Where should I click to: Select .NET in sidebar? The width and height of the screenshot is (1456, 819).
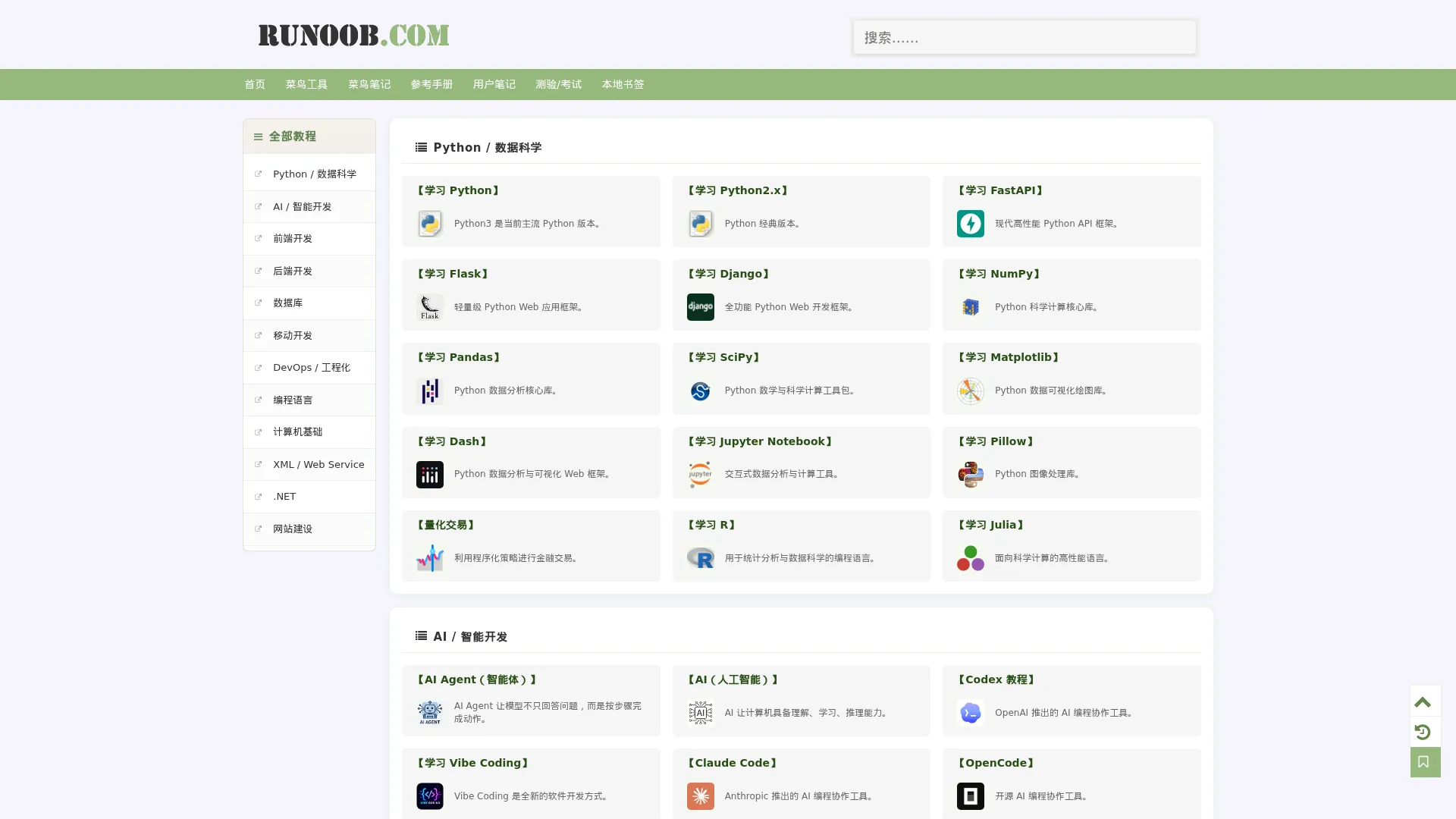pos(309,497)
